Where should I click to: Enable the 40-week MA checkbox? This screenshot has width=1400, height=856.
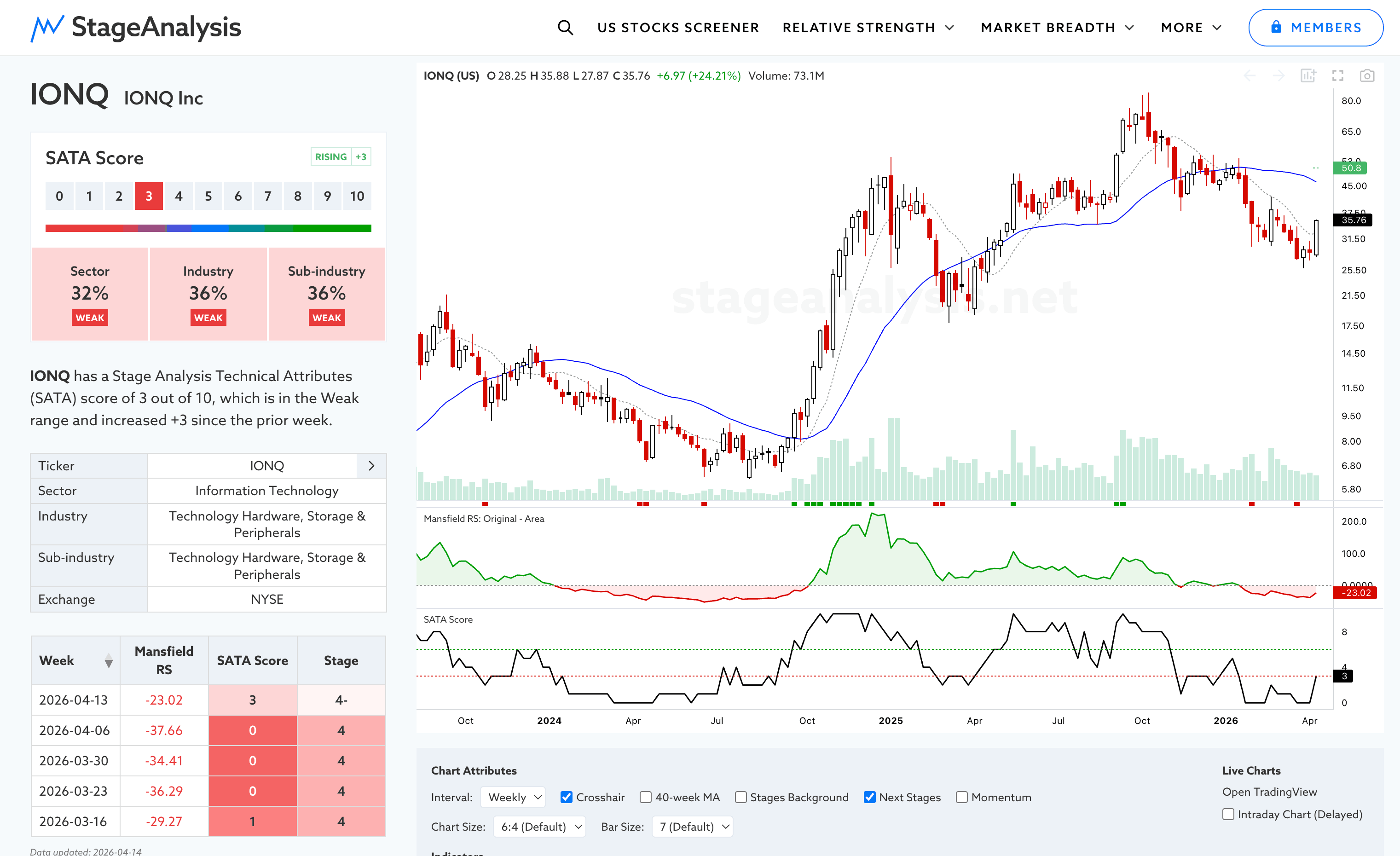click(645, 797)
